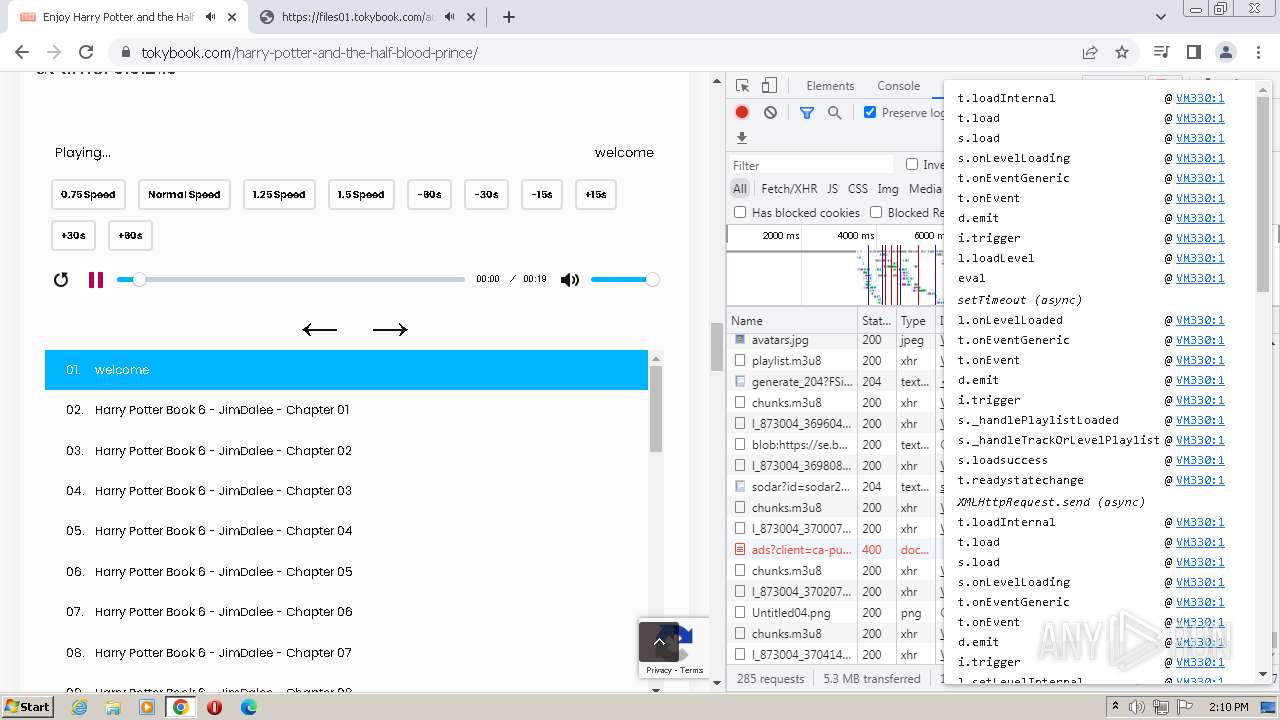Image resolution: width=1280 pixels, height=720 pixels.
Task: Click the scroll-to-top arrow button on the page
Action: click(659, 642)
